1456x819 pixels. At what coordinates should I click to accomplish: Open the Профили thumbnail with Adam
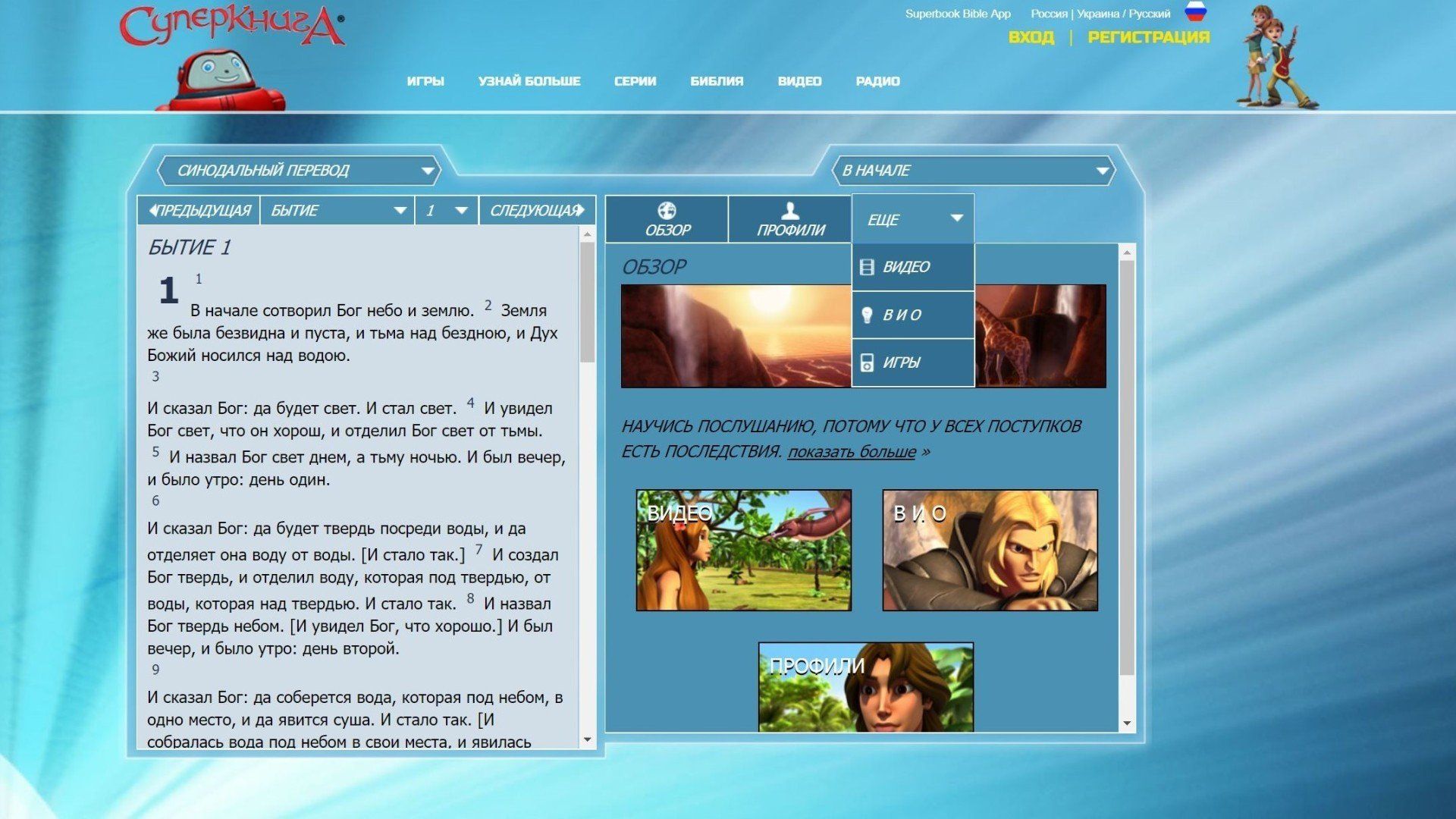(x=866, y=687)
